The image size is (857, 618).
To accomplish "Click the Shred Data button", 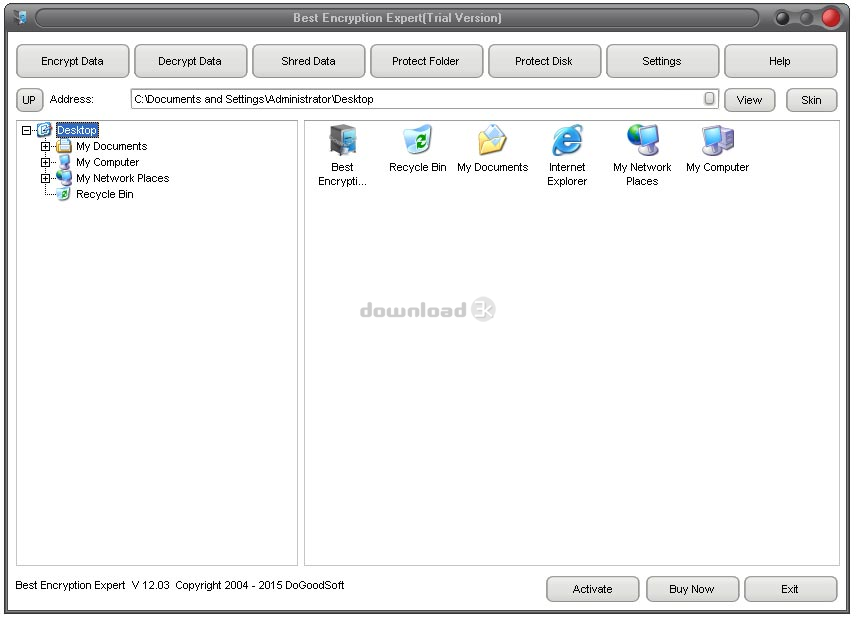I will (x=308, y=61).
